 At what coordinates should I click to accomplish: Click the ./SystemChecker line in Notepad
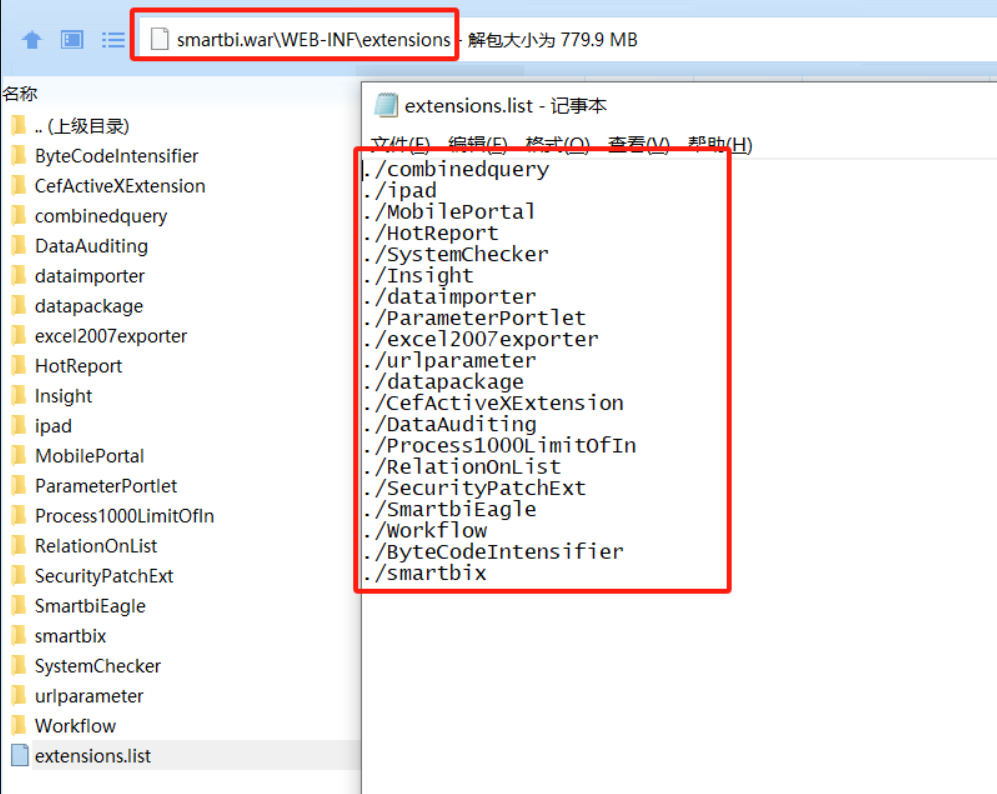[456, 254]
